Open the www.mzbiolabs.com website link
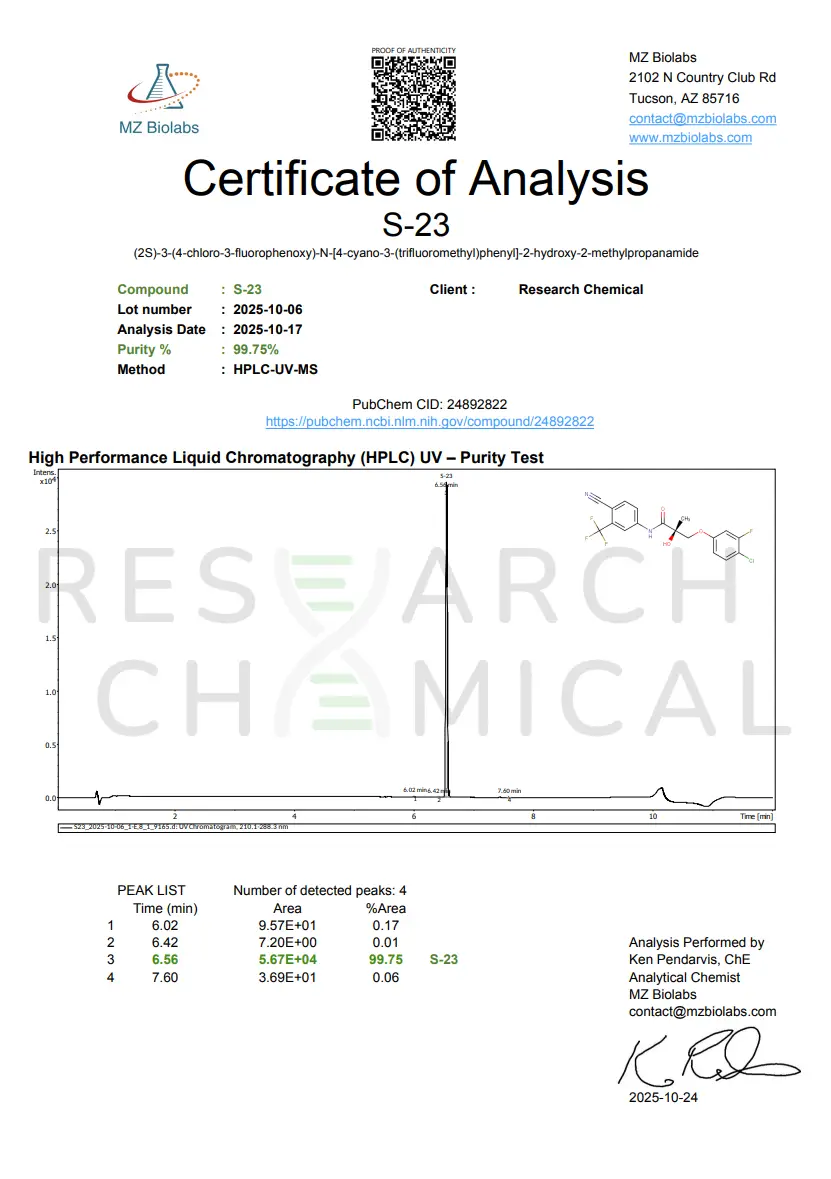This screenshot has height=1179, width=831. pos(690,137)
